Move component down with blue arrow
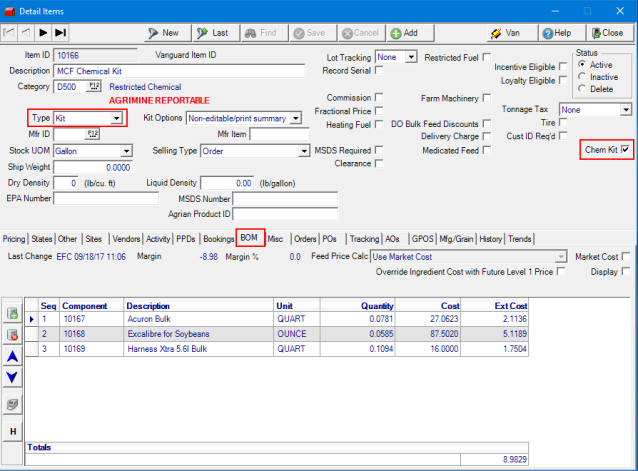 (x=14, y=377)
